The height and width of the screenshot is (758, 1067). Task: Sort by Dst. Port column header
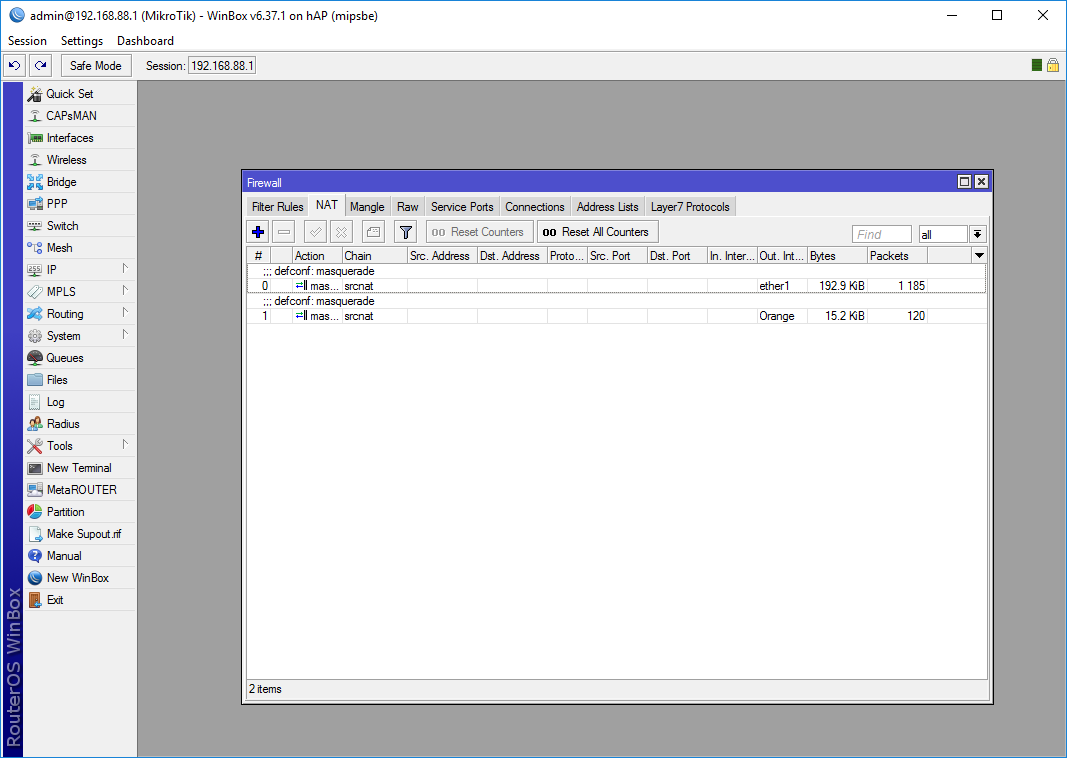click(677, 256)
